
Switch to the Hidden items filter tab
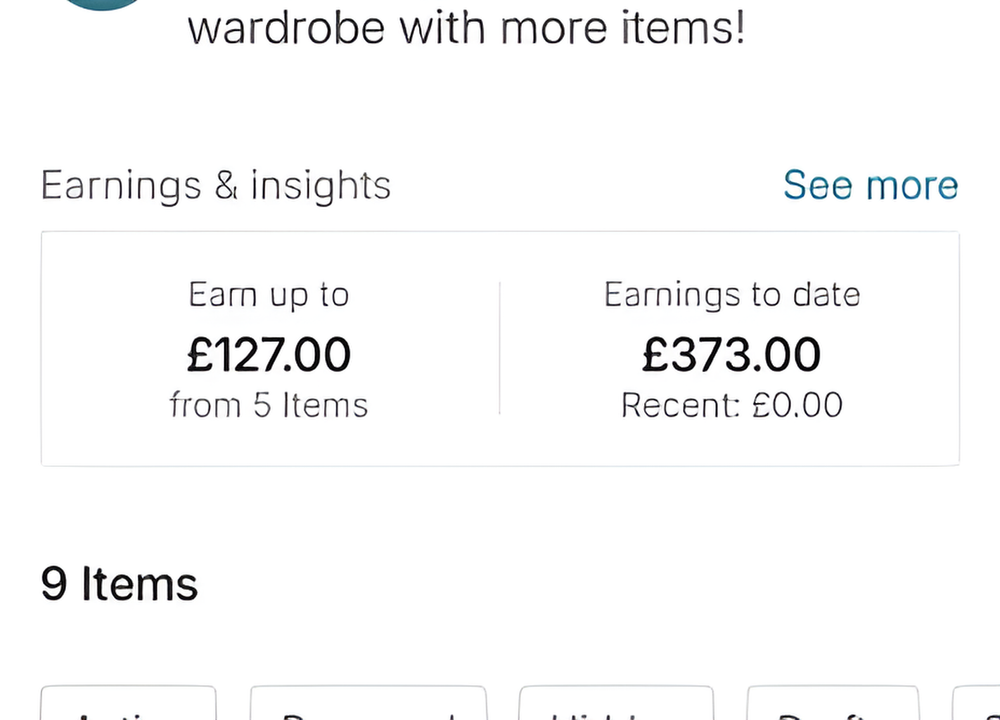pos(616,705)
